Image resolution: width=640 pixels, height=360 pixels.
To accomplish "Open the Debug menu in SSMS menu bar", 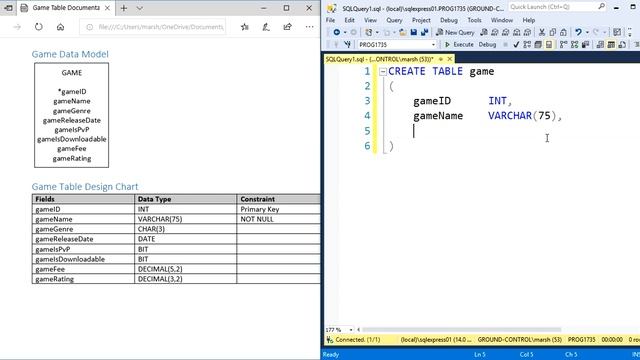I will [x=449, y=20].
